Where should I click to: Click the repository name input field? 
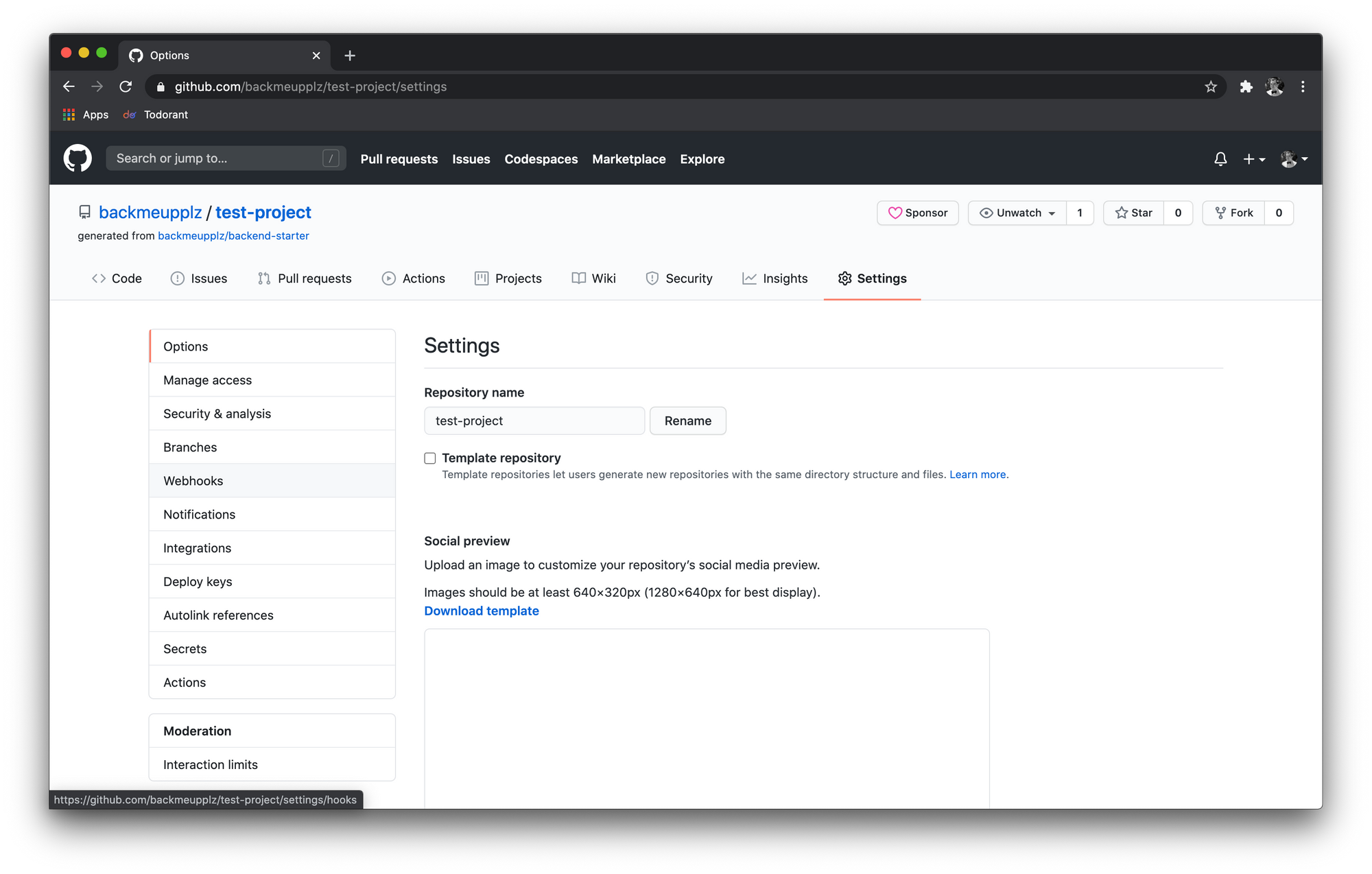click(535, 420)
